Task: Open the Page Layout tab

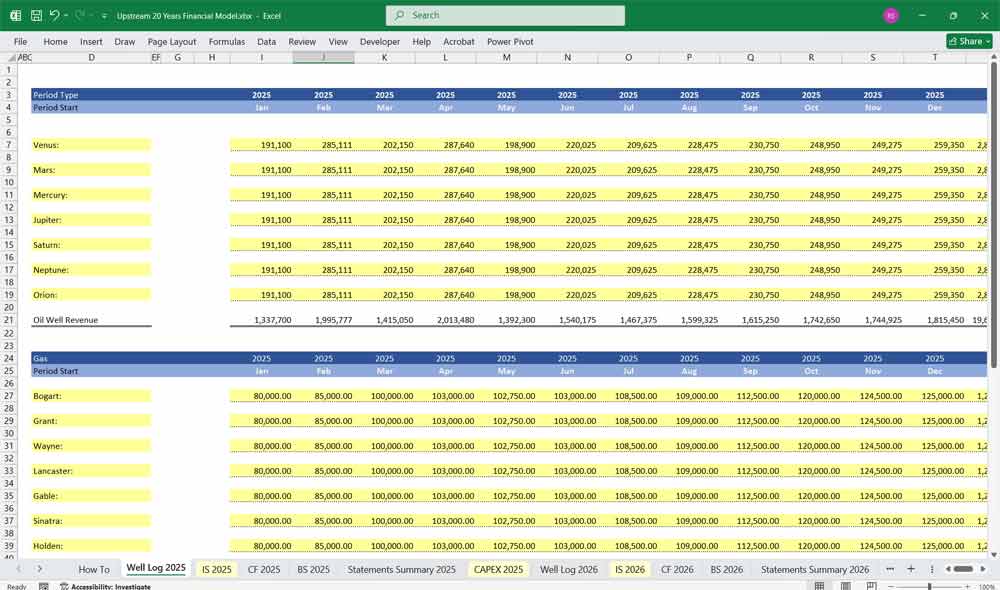Action: (x=172, y=41)
